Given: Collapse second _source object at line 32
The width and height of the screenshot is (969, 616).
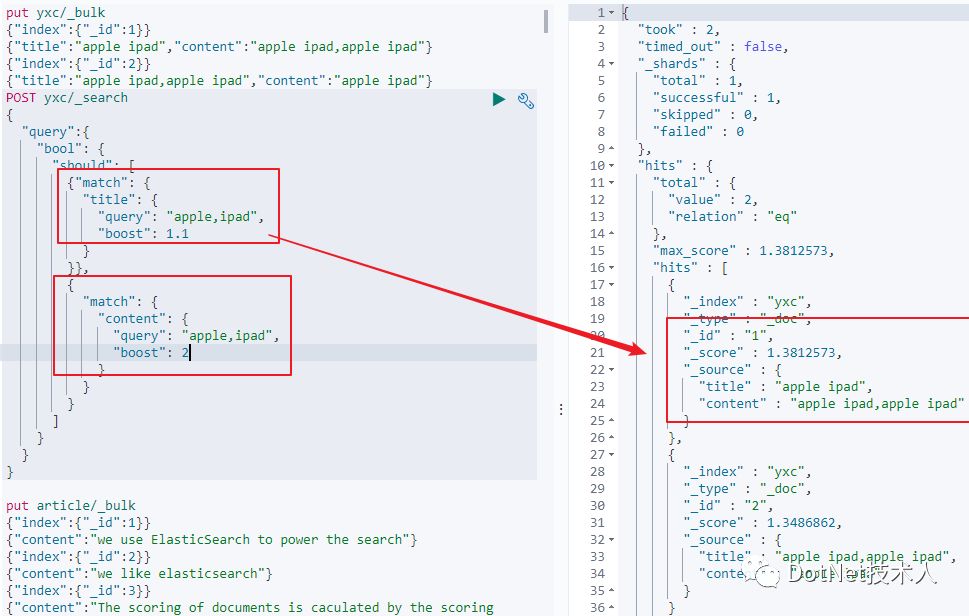Looking at the screenshot, I should pyautogui.click(x=612, y=539).
